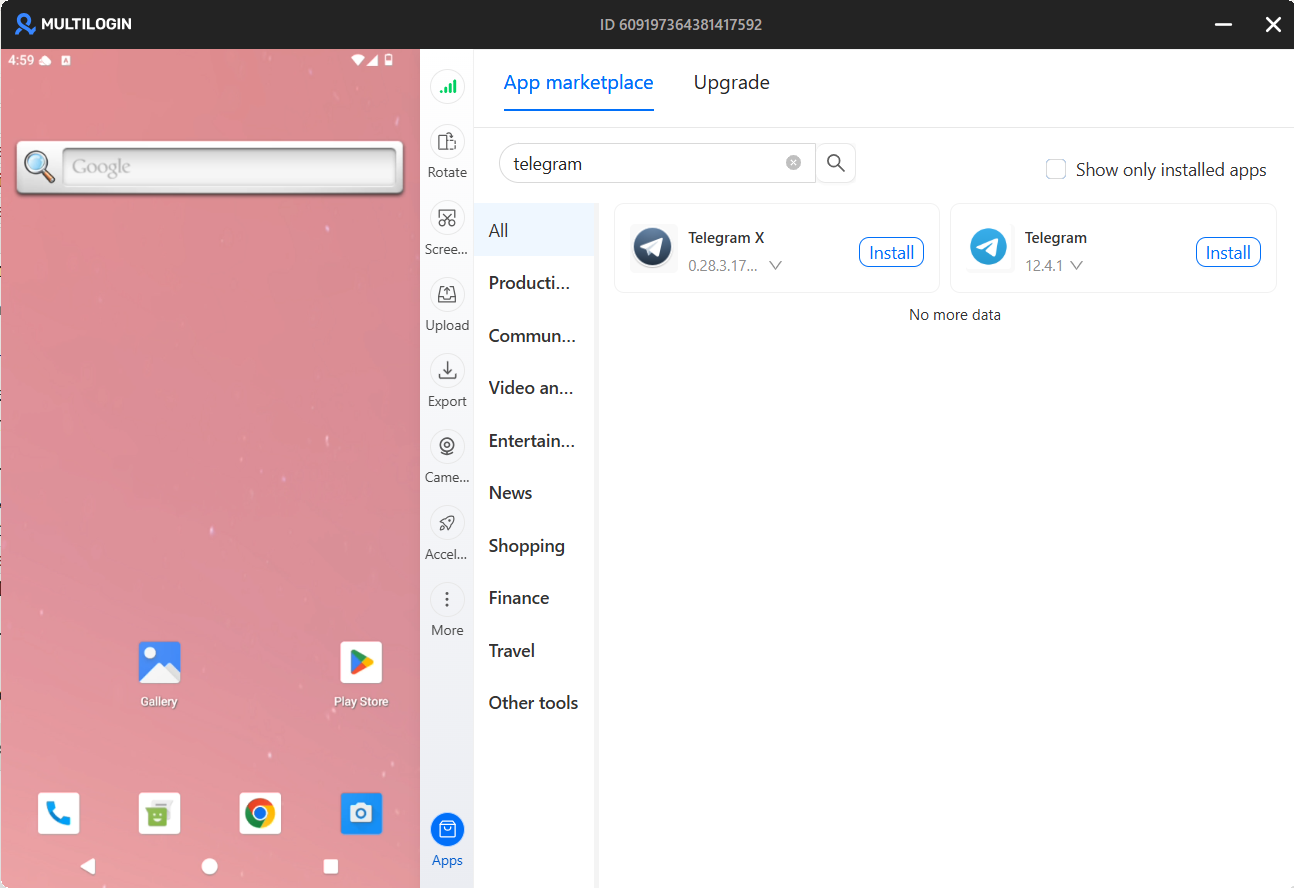Select the Finance category
The image size is (1294, 888).
pos(518,598)
